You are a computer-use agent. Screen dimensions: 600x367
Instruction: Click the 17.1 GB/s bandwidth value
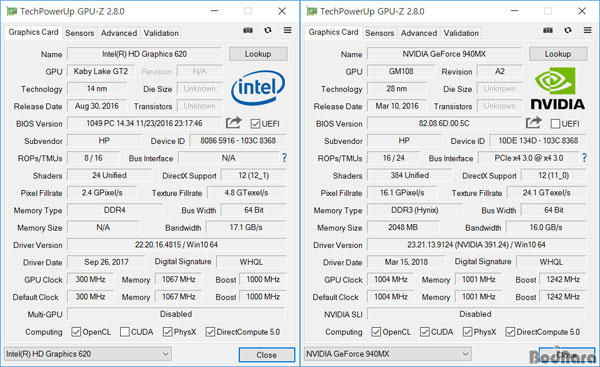click(x=246, y=227)
